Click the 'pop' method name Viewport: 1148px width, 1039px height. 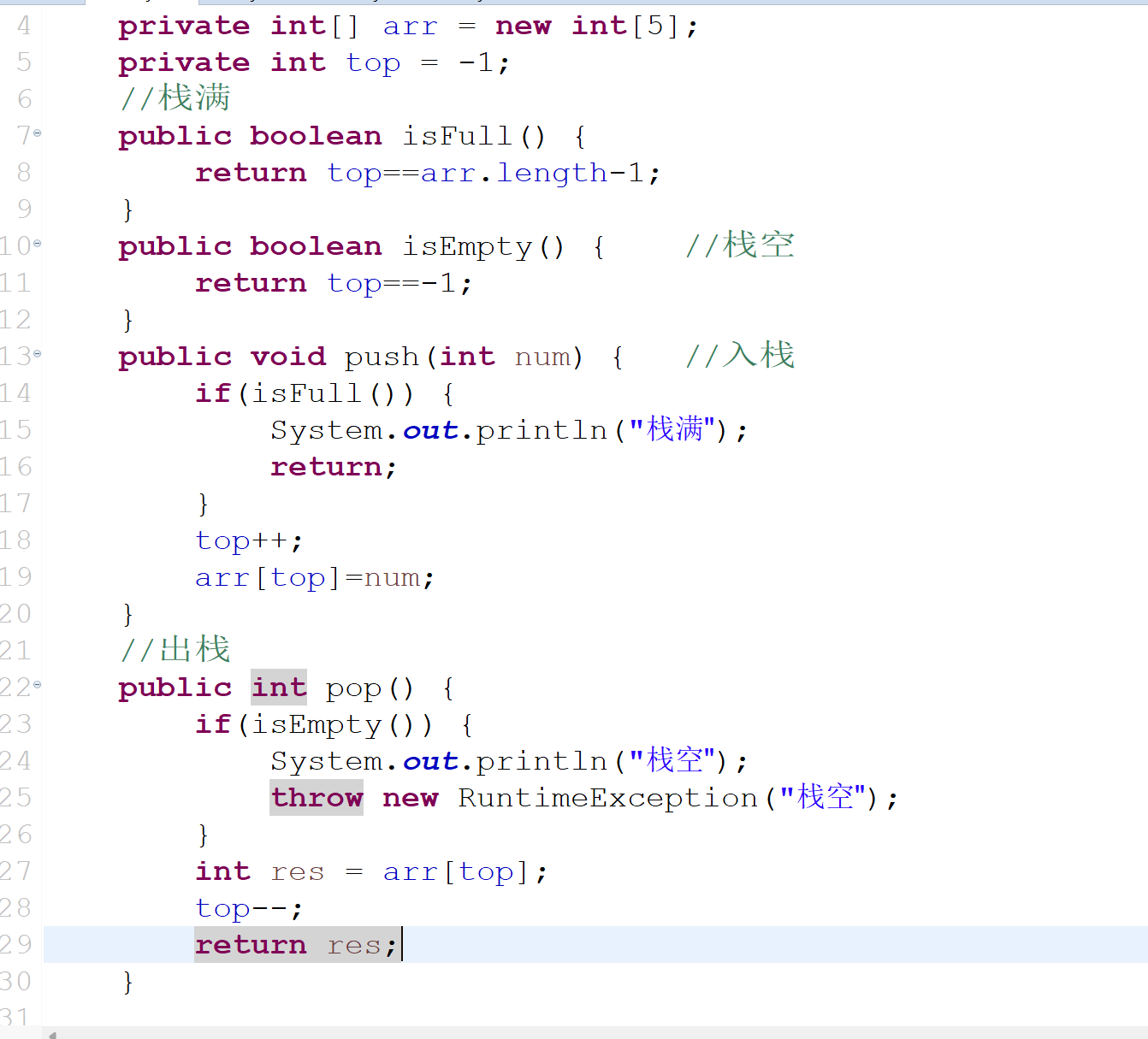353,689
